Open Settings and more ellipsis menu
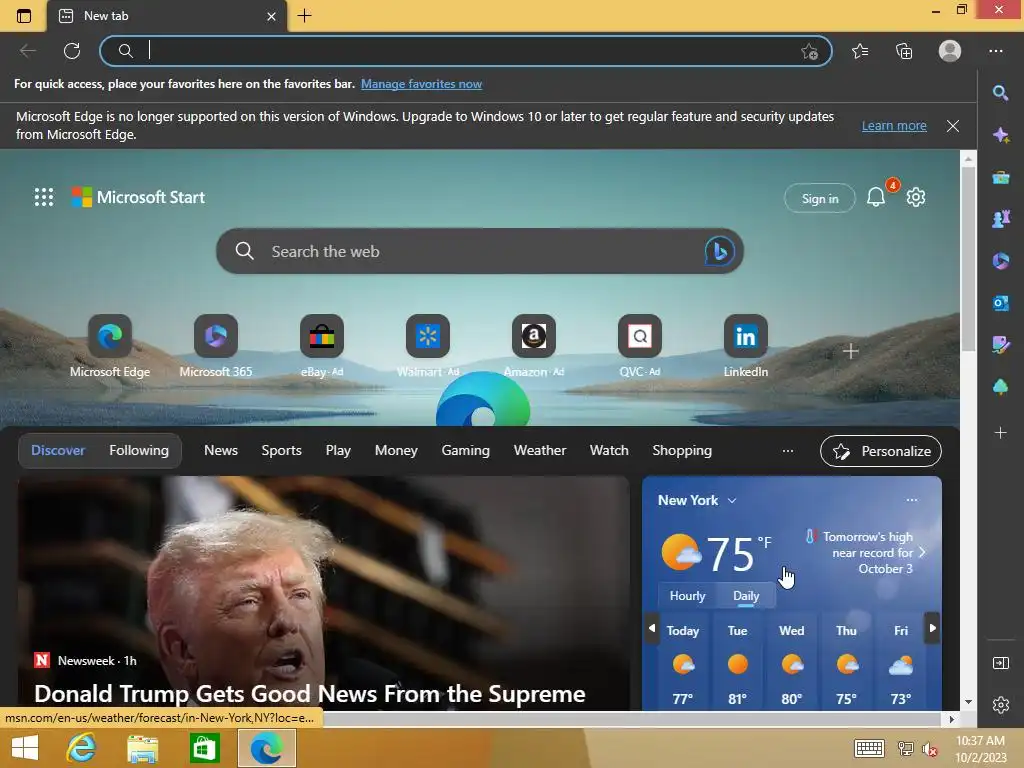The height and width of the screenshot is (768, 1024). coord(995,51)
